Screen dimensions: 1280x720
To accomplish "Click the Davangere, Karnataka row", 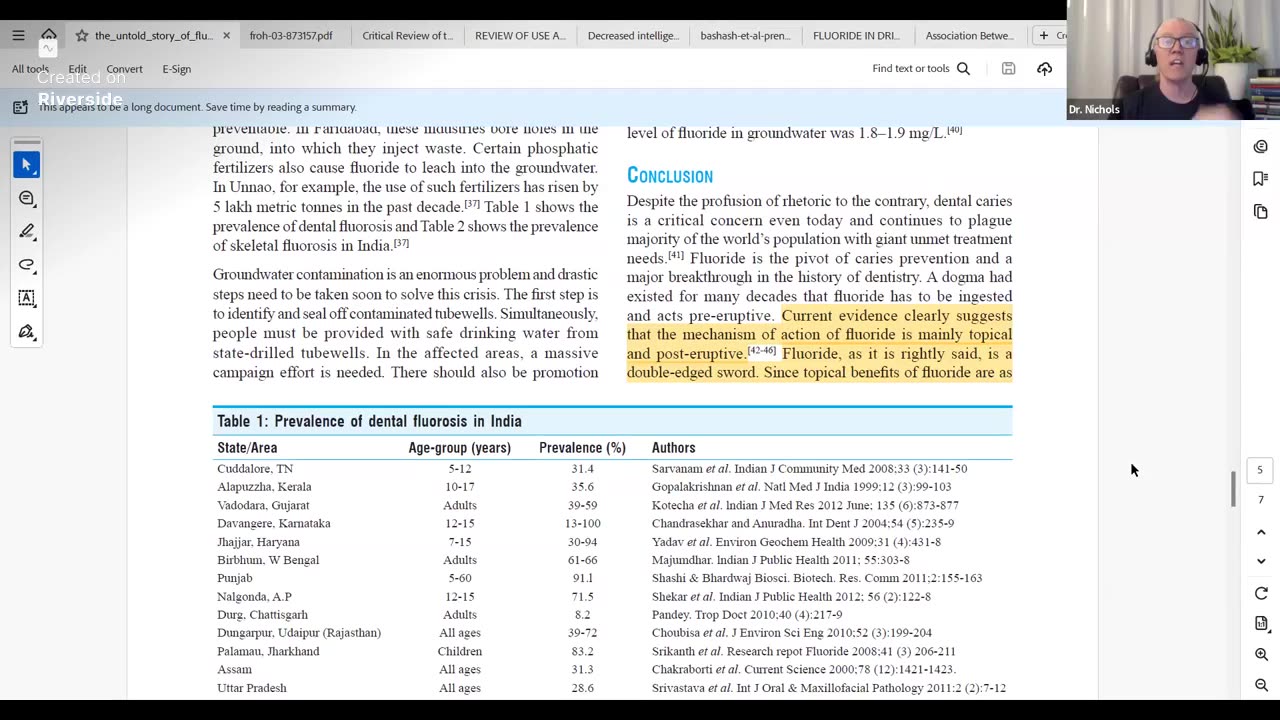I will [612, 523].
